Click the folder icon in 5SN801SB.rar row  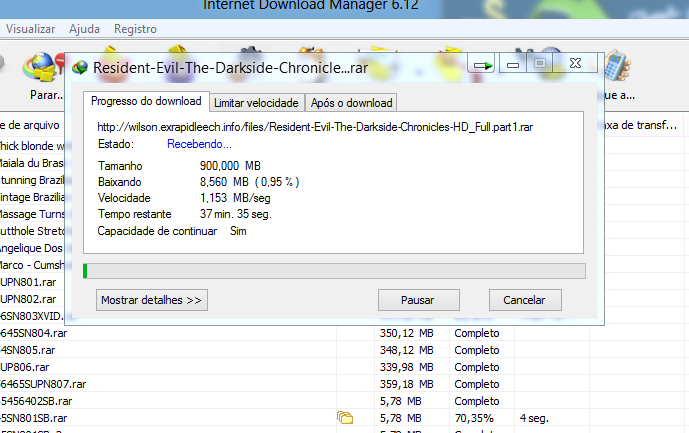345,417
